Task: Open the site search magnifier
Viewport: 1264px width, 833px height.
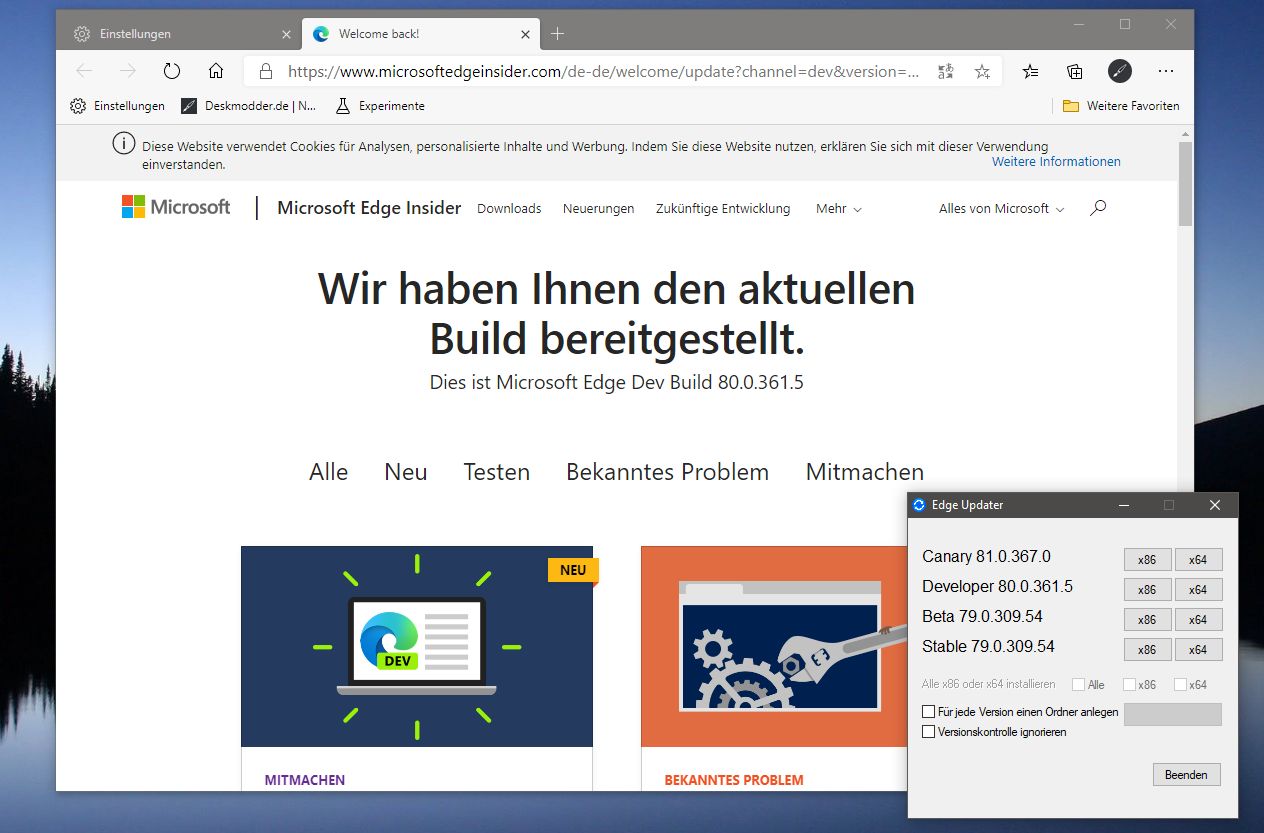Action: pos(1098,208)
